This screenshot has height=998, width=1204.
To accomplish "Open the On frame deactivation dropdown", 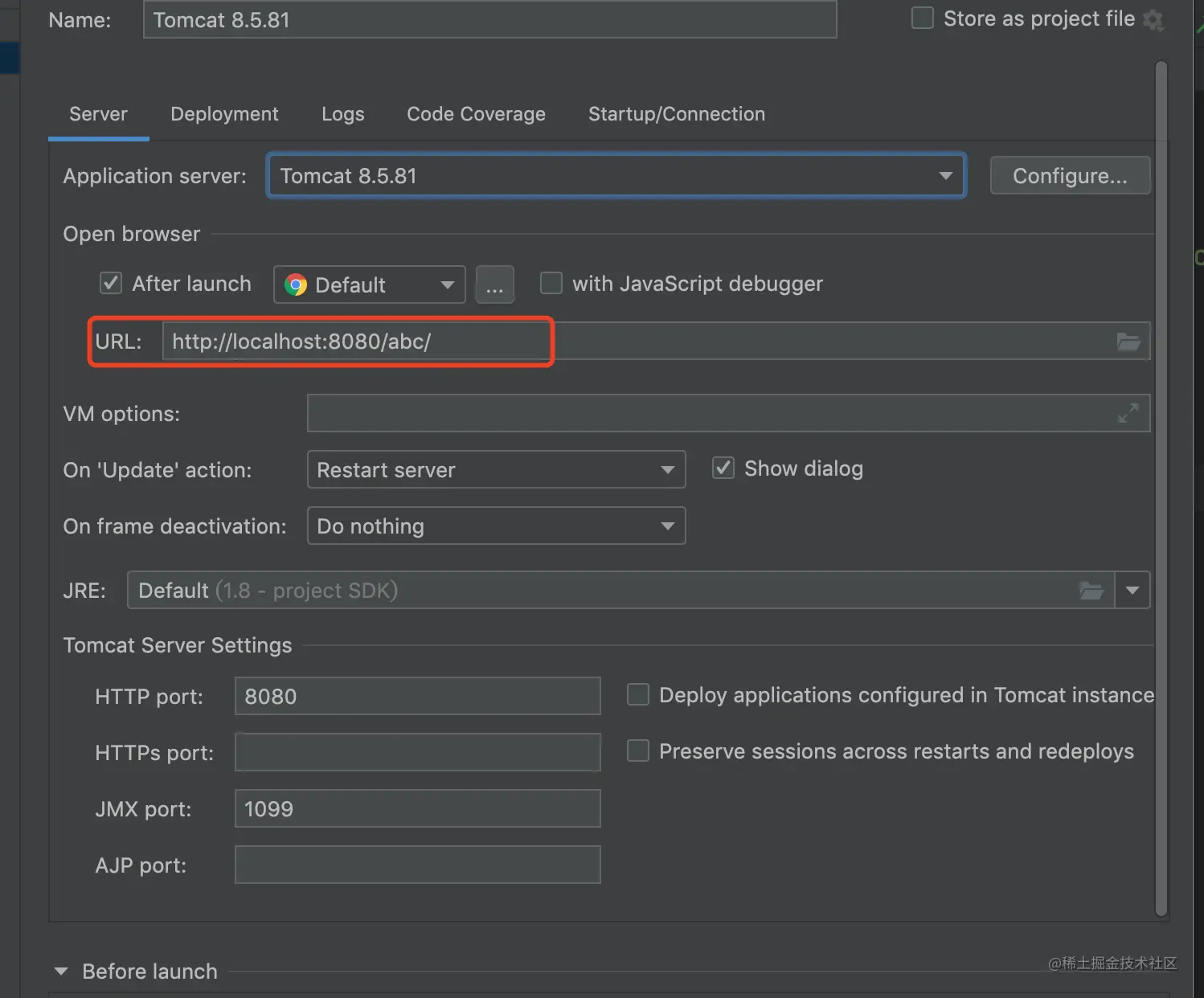I will (x=496, y=526).
